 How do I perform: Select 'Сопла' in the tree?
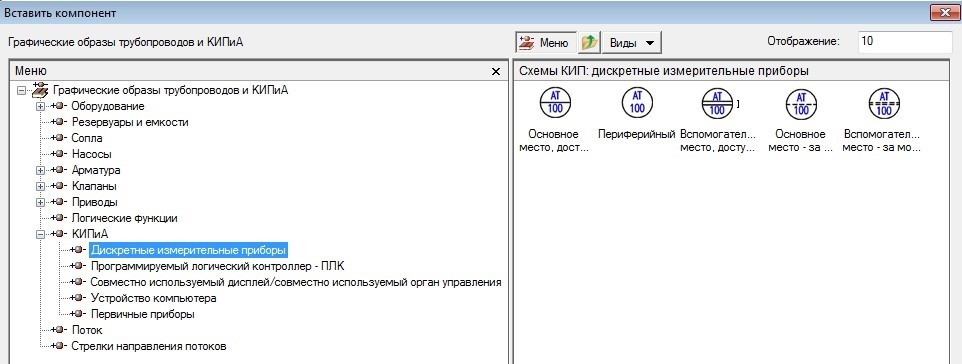[87, 138]
